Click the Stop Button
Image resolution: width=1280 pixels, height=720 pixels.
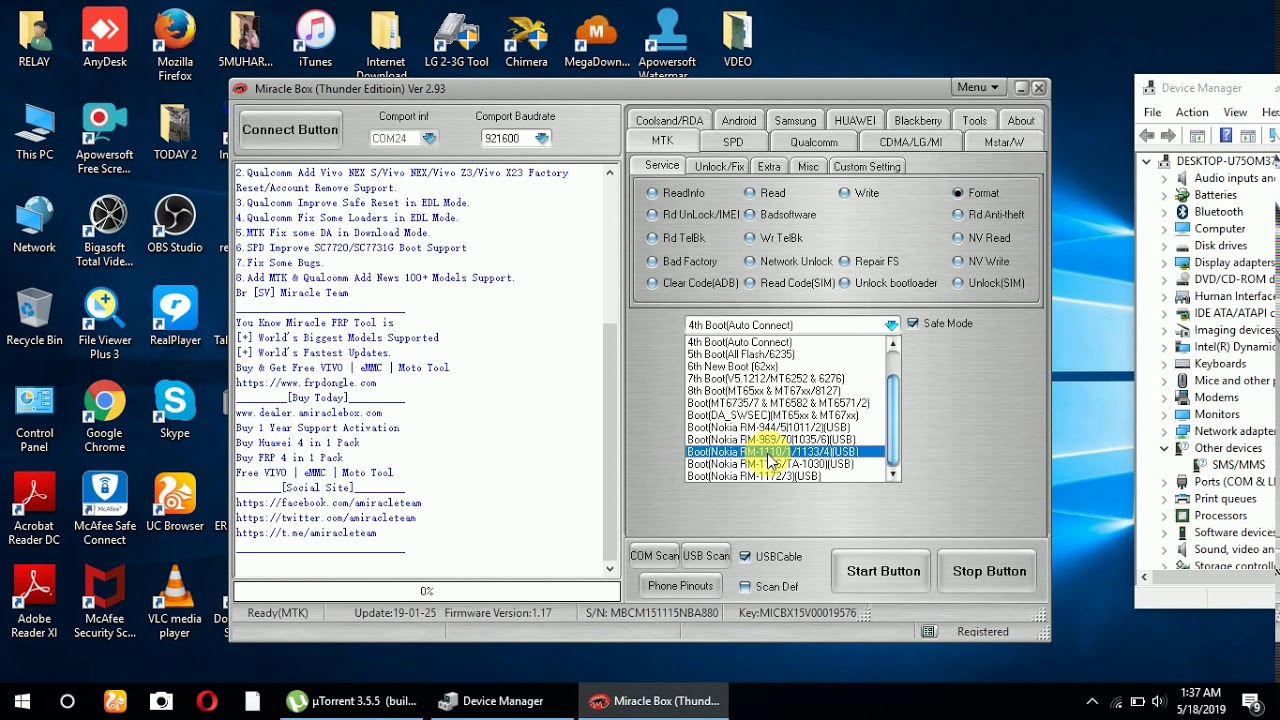tap(989, 571)
